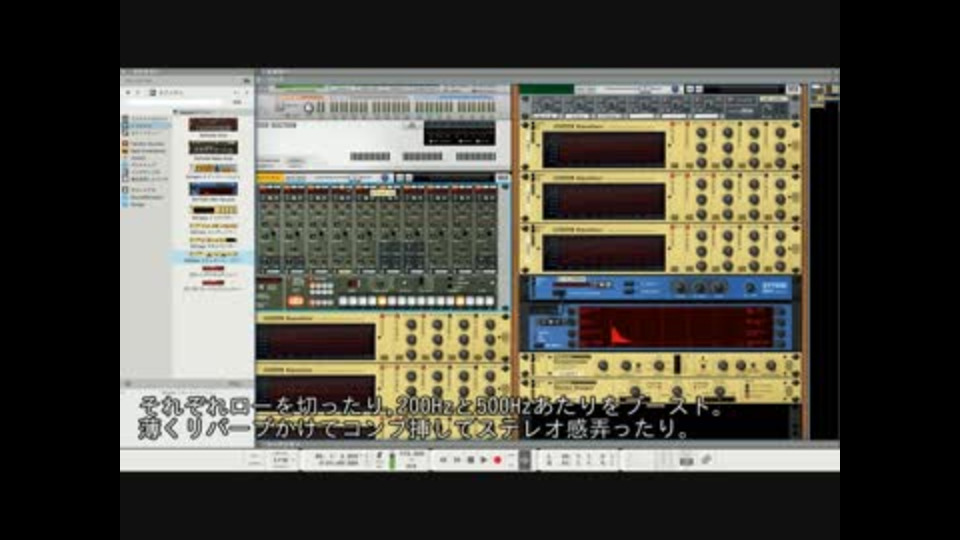This screenshot has height=540, width=960.
Task: Toggle Redrum's first step button
Action: tap(343, 301)
